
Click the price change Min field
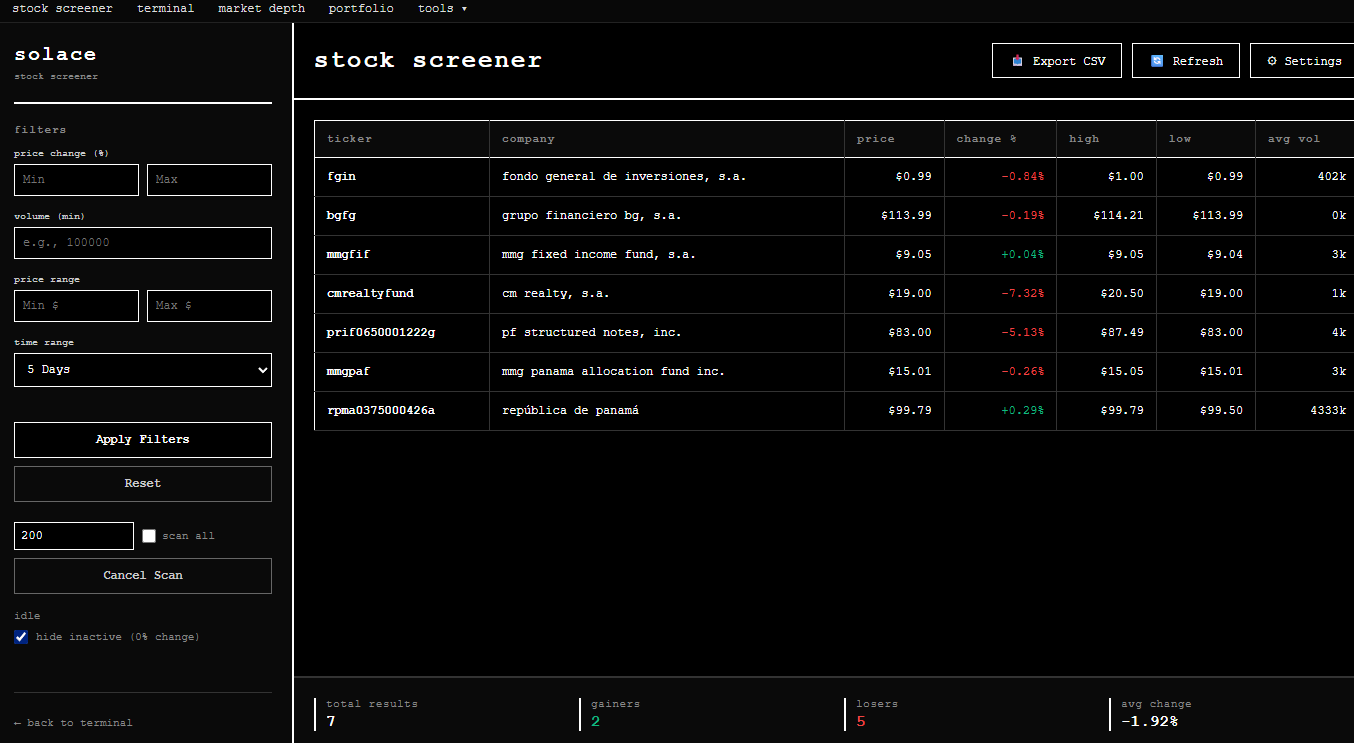click(76, 180)
